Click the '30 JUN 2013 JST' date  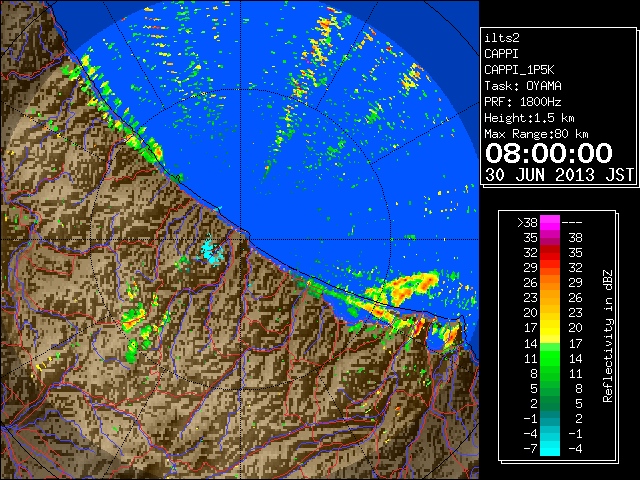tap(559, 175)
